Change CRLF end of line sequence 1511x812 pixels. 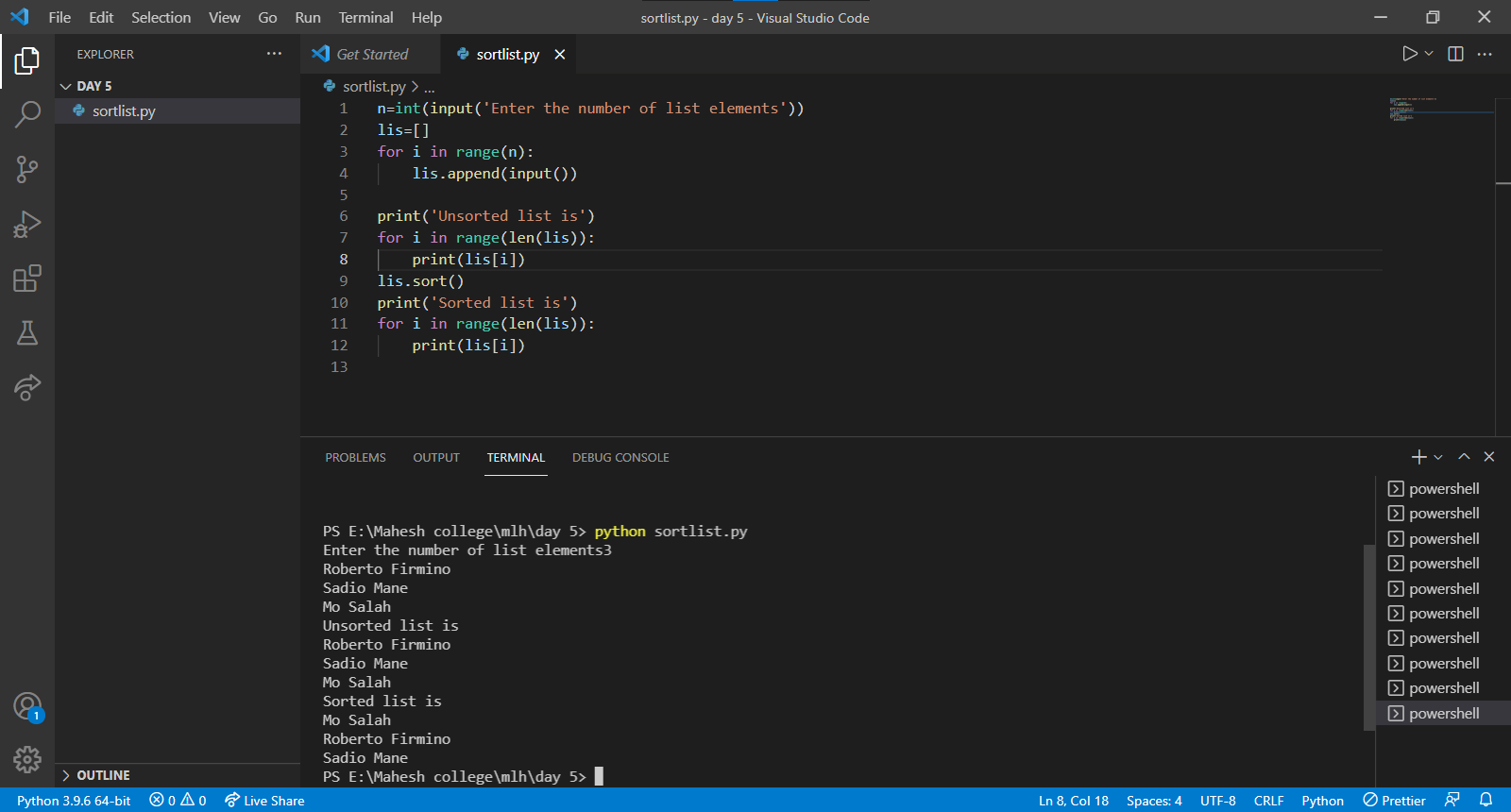click(1268, 800)
